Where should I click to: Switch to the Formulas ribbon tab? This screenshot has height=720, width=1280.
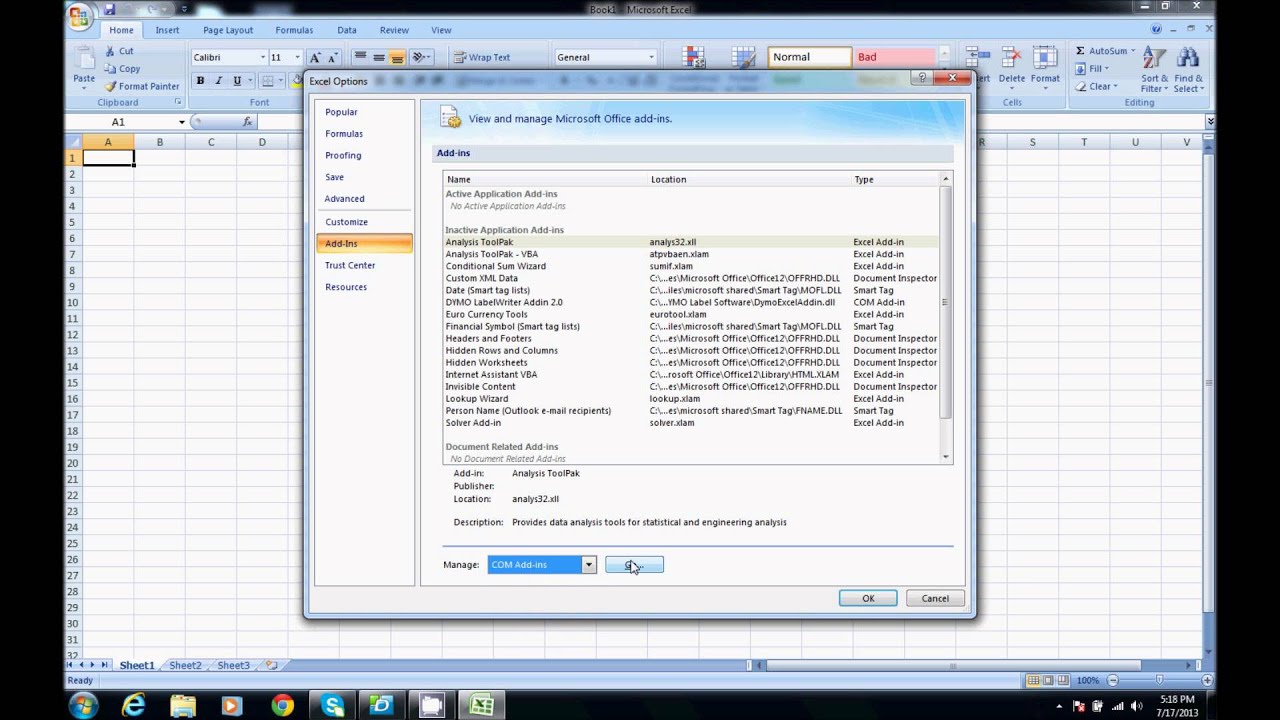coord(294,30)
